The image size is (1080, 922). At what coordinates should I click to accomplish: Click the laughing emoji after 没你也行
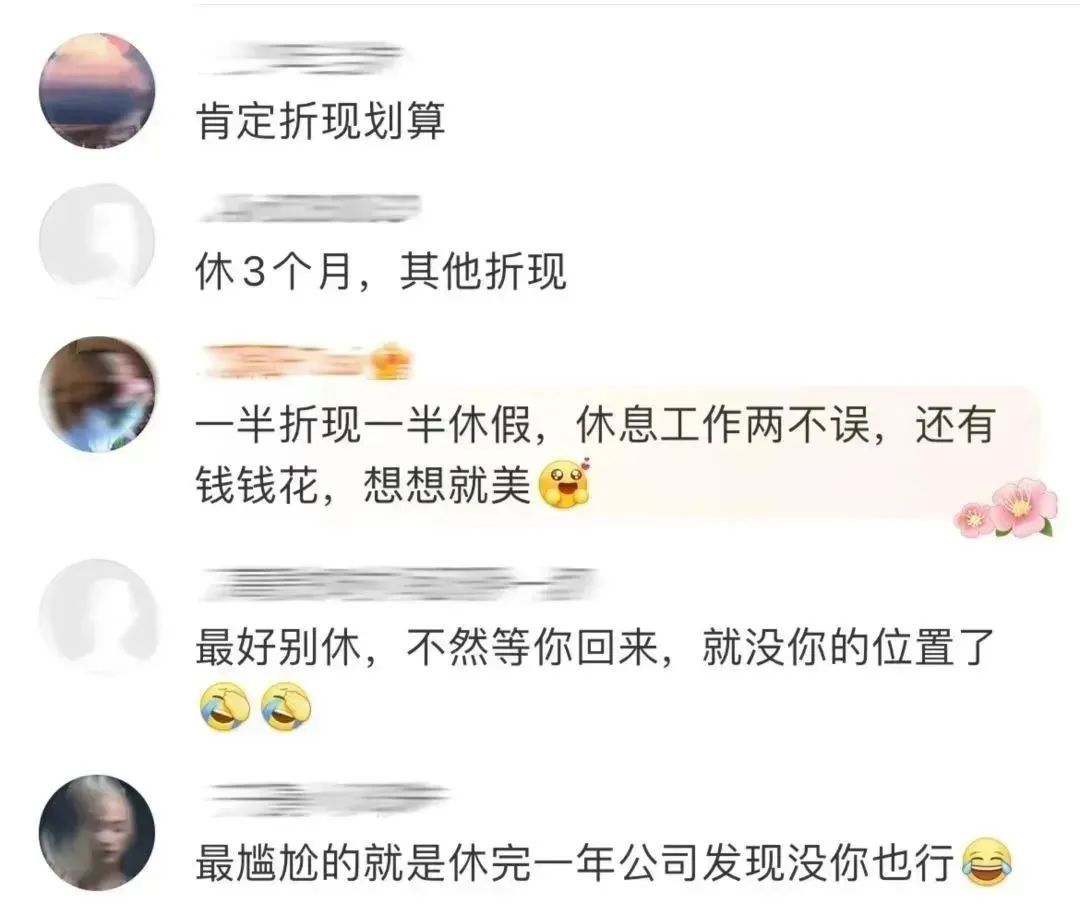(x=986, y=861)
